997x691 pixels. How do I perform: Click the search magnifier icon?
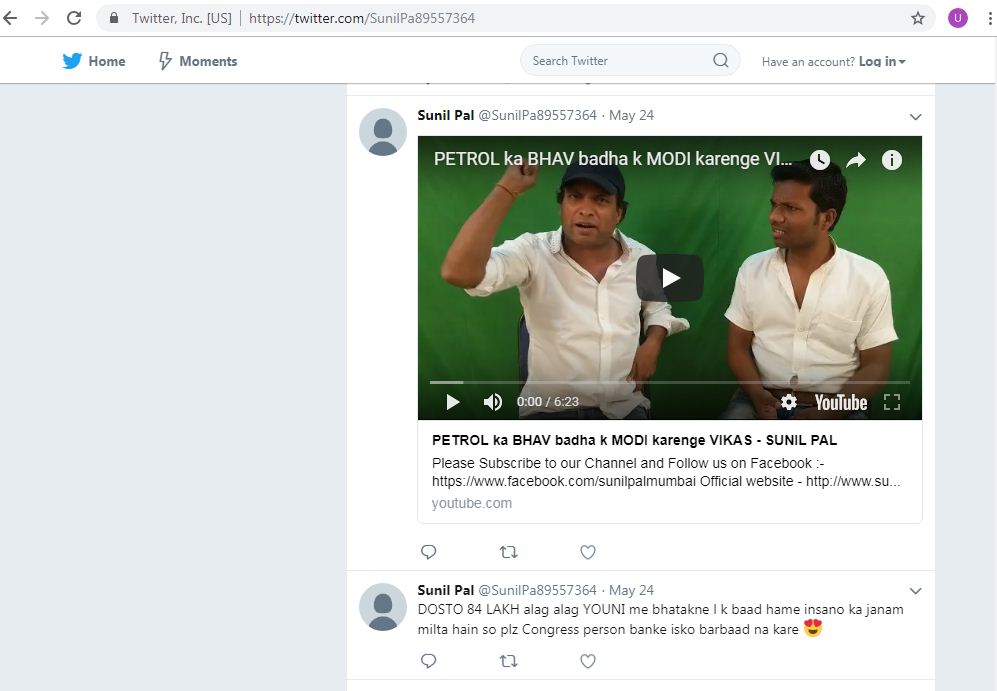pos(720,61)
